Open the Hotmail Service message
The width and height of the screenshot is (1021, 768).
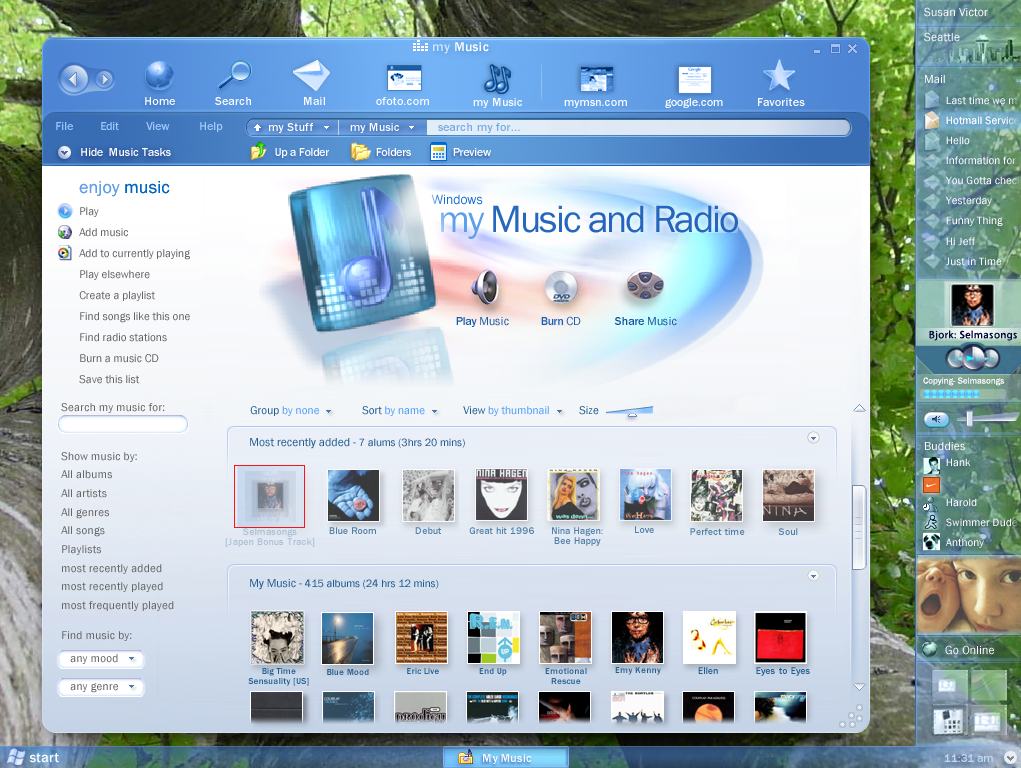pyautogui.click(x=970, y=121)
